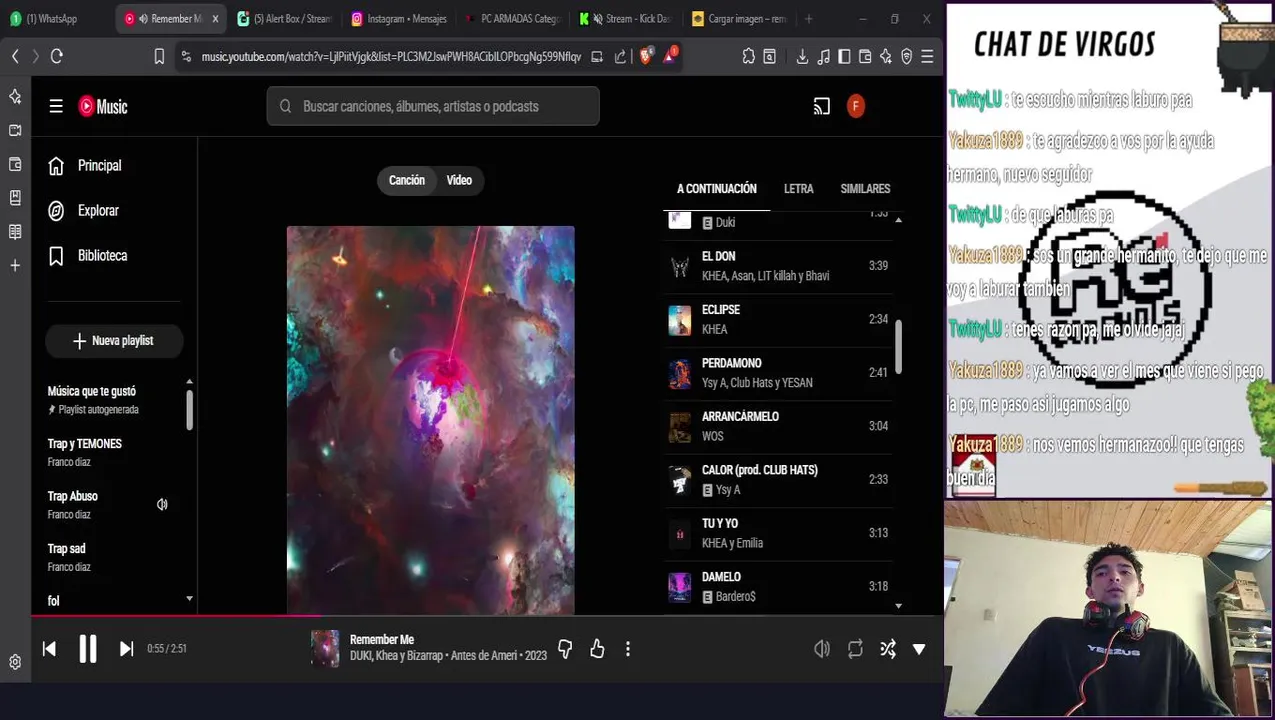1275x720 pixels.
Task: Like the song Remember Me
Action: [x=597, y=649]
